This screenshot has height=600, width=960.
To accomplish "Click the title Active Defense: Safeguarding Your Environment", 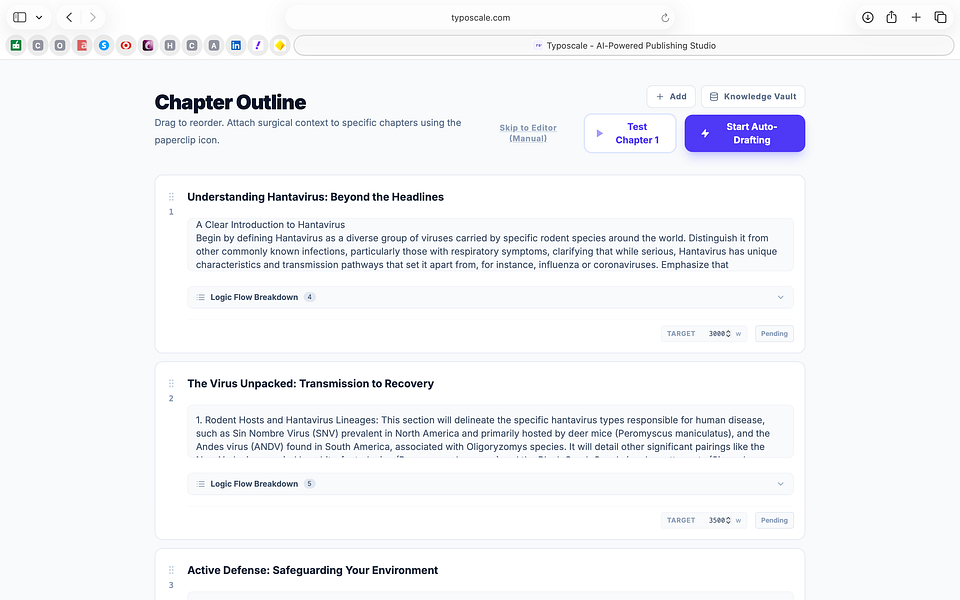I will (312, 570).
